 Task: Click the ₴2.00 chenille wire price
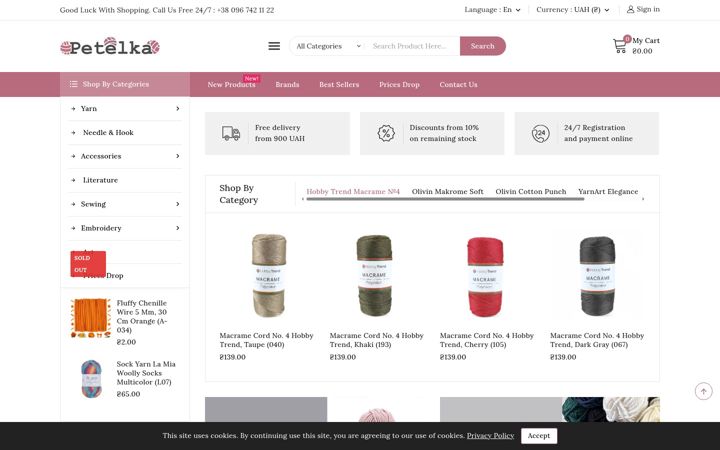126,342
